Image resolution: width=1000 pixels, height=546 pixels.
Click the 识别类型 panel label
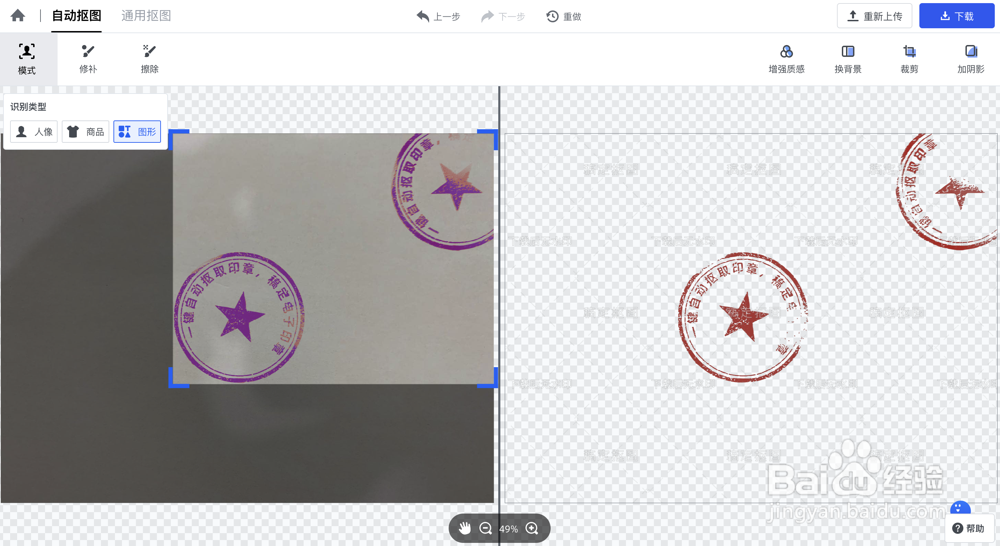[28, 107]
